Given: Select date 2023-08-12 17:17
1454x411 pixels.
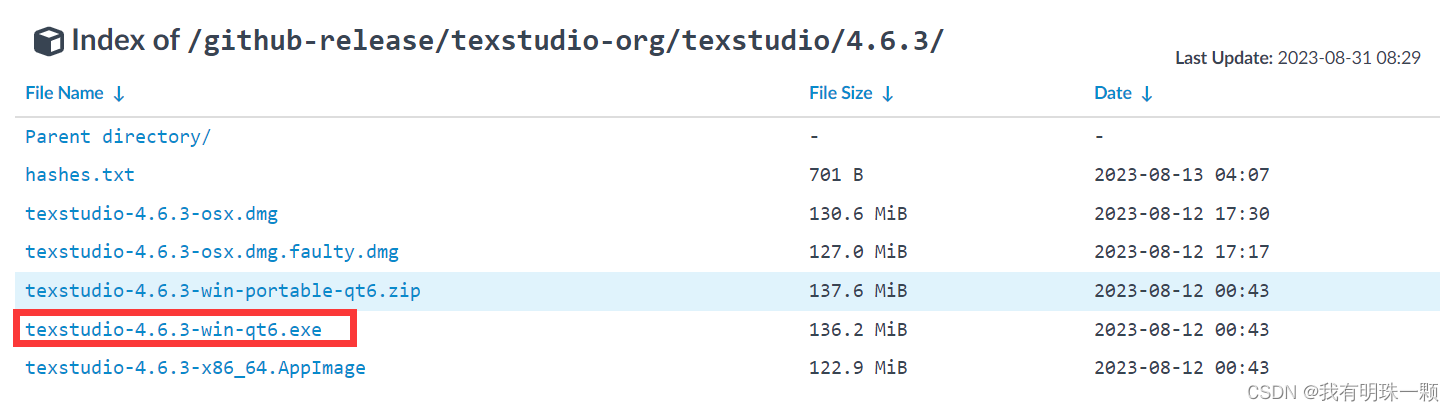Looking at the screenshot, I should coord(1182,252).
